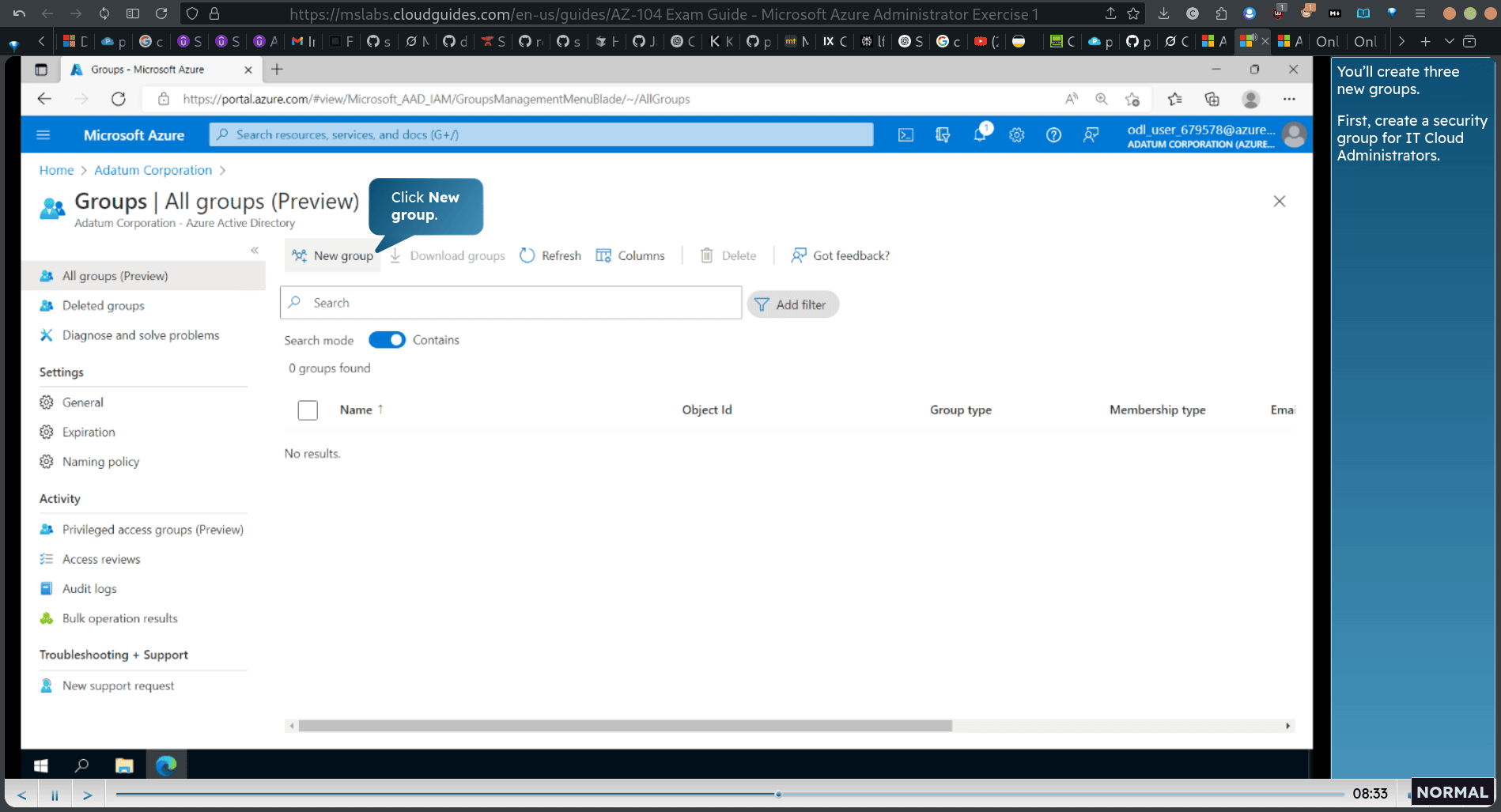This screenshot has width=1501, height=812.
Task: Open a new Edge tab with plus
Action: coord(277,70)
